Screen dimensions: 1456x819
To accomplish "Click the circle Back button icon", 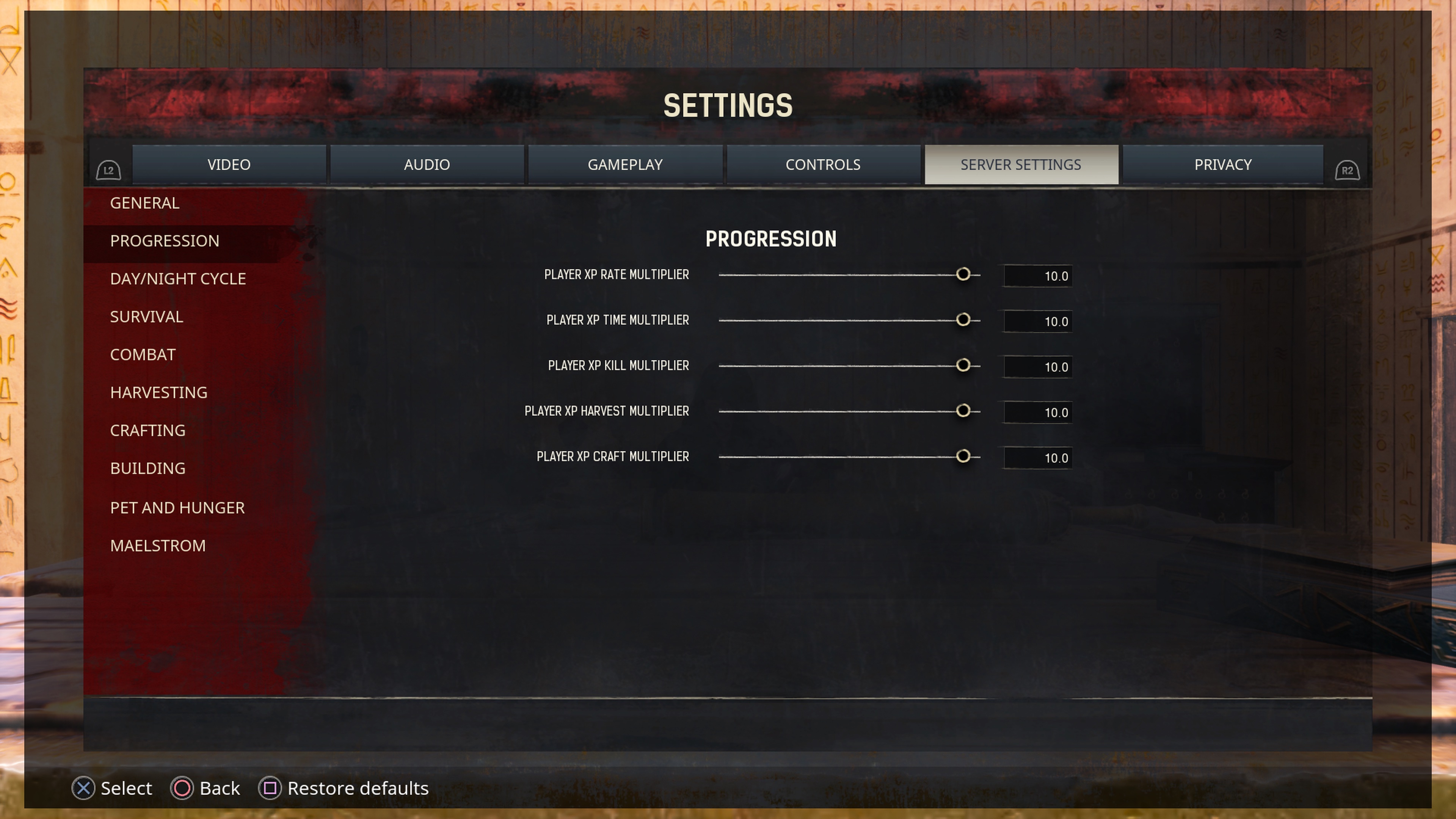I will click(182, 788).
